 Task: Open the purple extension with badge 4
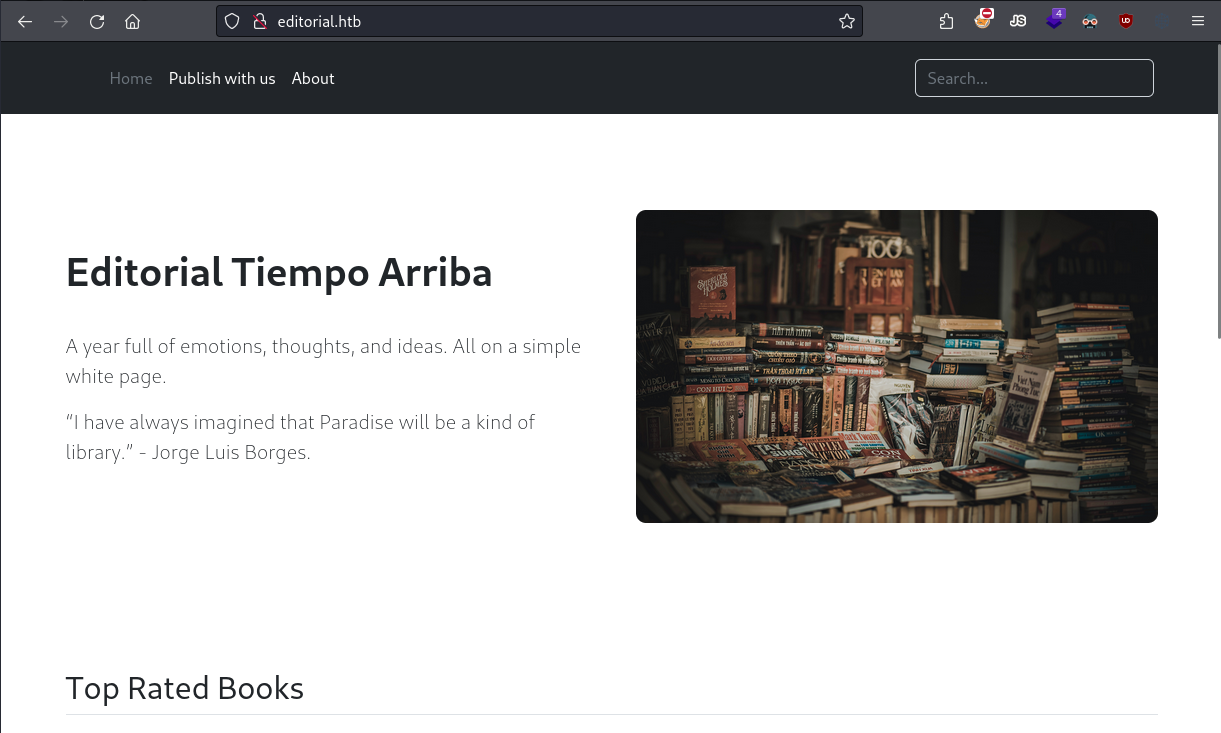coord(1055,20)
